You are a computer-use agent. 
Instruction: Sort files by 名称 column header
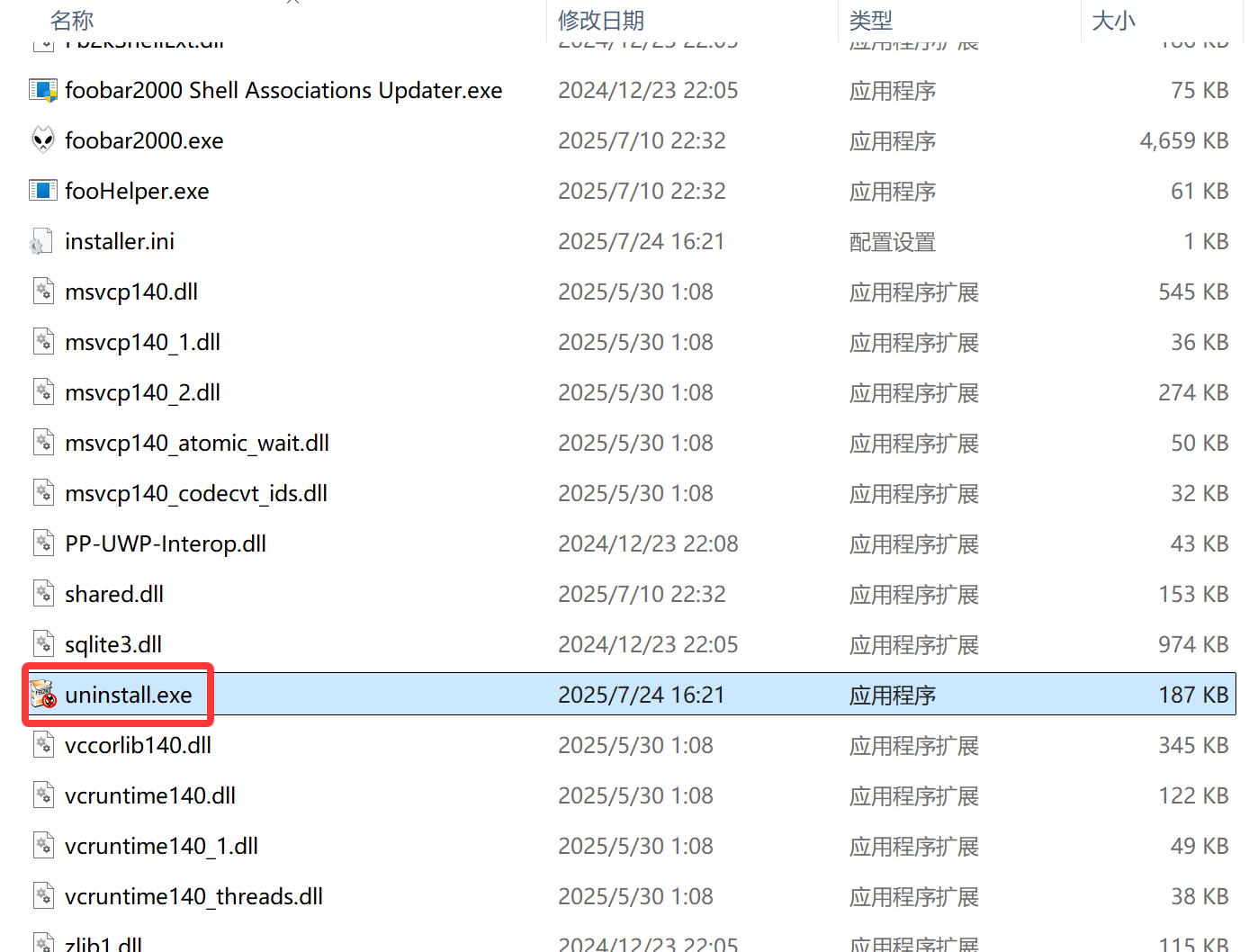pyautogui.click(x=72, y=20)
